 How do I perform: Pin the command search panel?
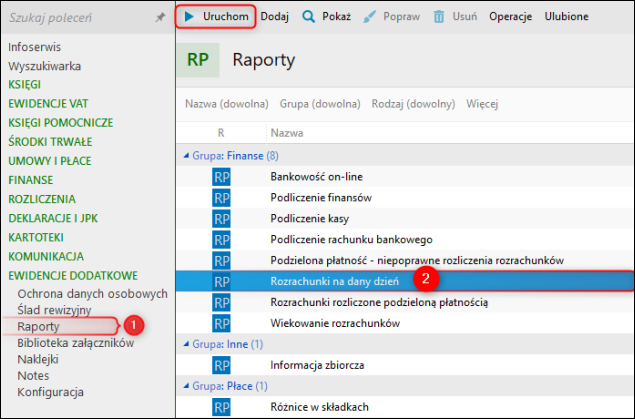pos(160,17)
